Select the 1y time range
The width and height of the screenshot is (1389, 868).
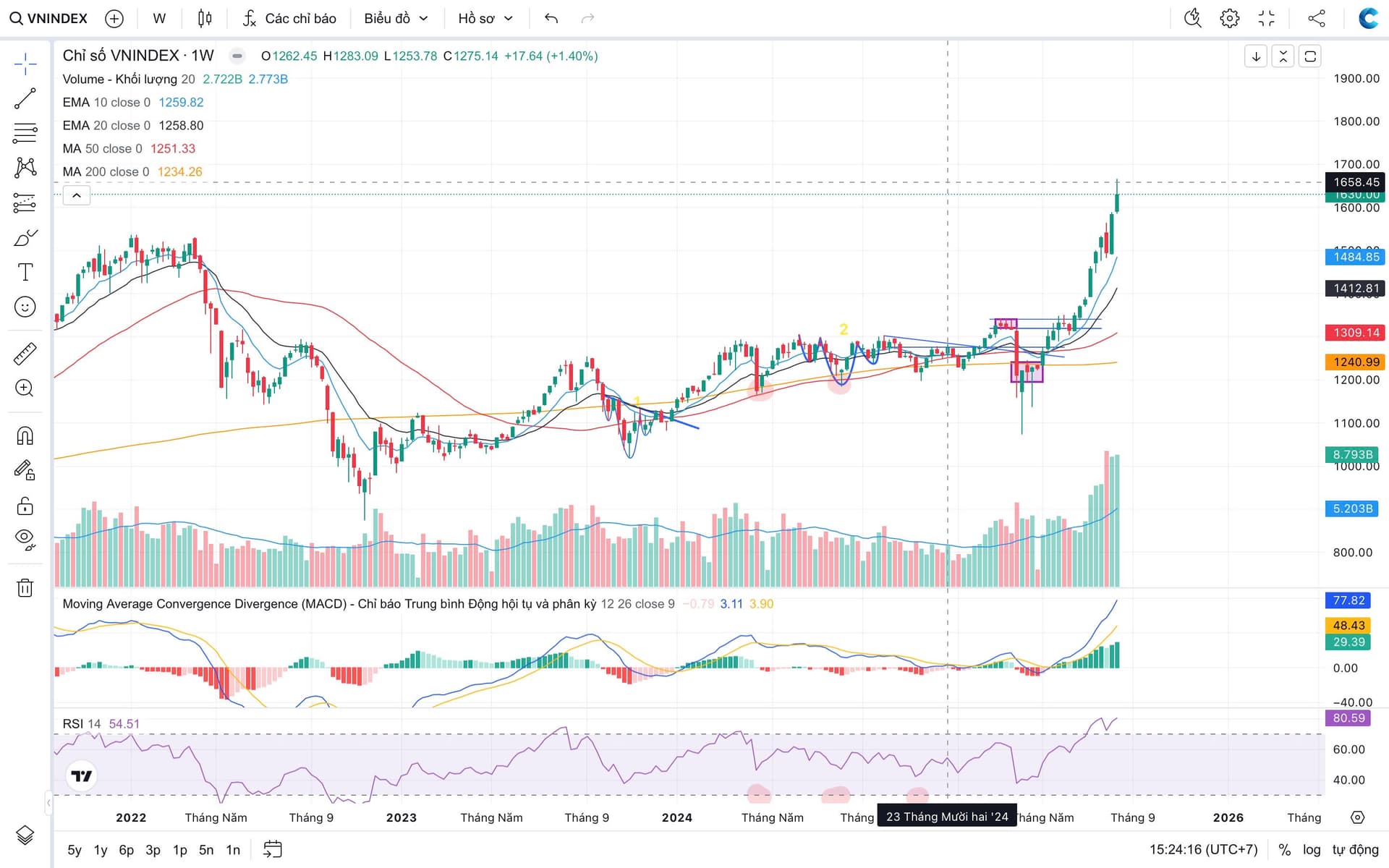[x=101, y=850]
